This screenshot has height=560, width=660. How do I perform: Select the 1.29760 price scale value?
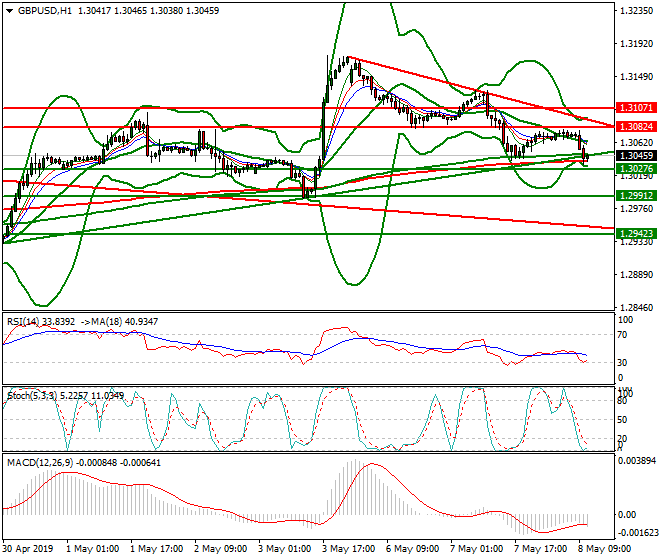click(637, 209)
